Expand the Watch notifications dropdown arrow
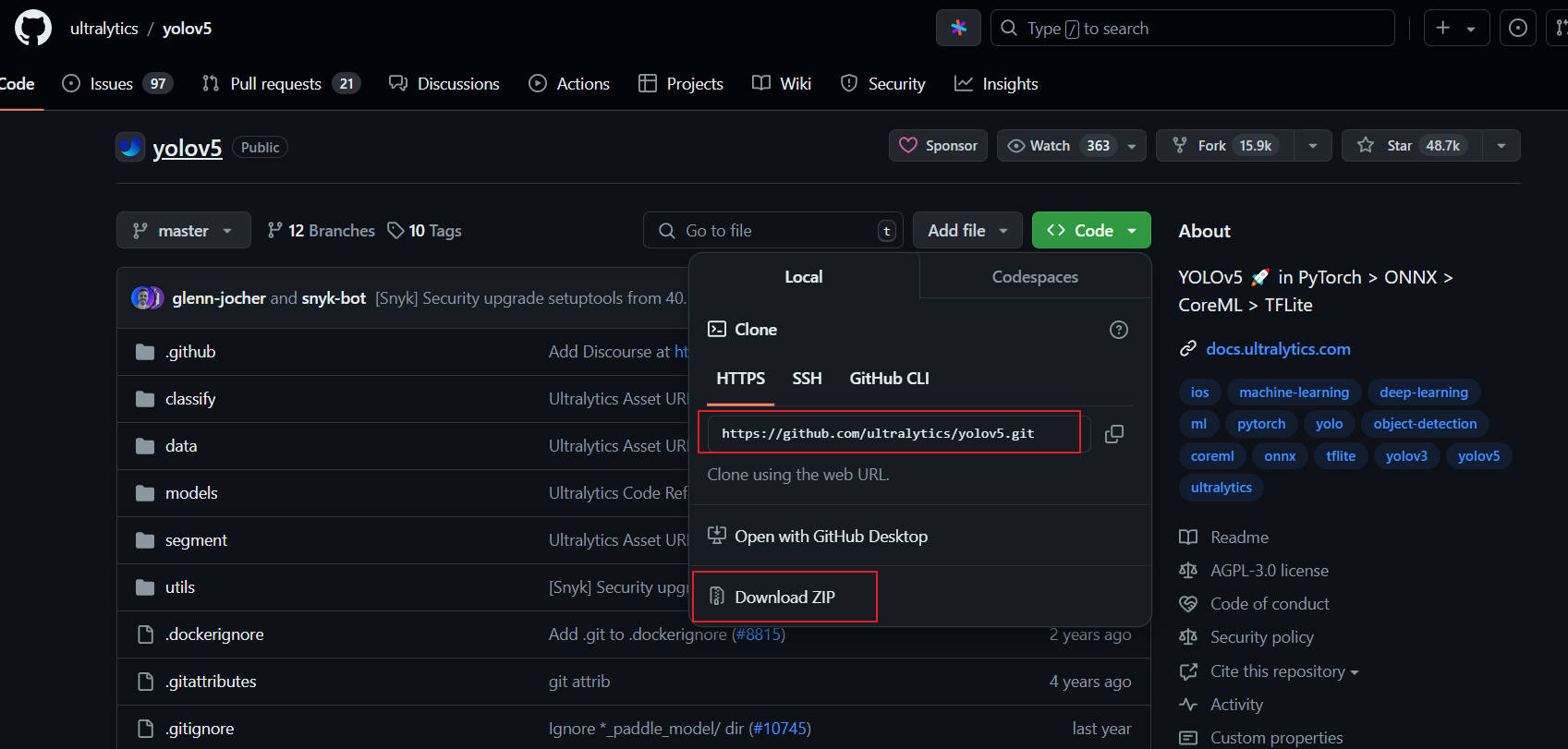The image size is (1568, 749). (x=1132, y=146)
